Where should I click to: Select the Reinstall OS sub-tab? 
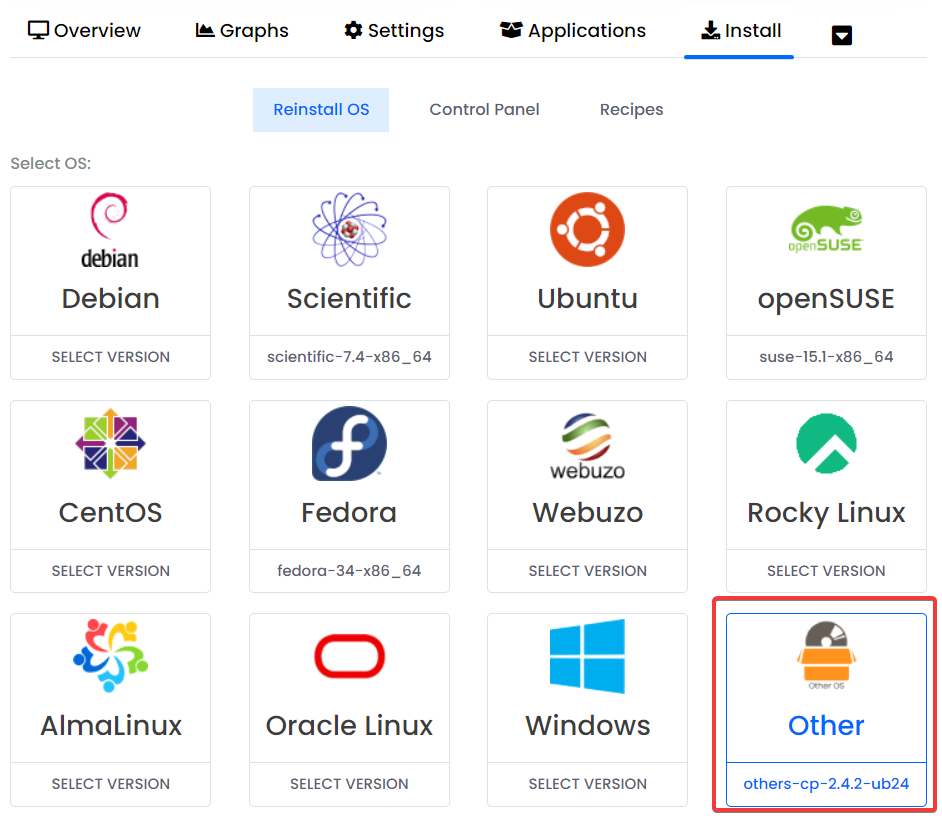click(321, 110)
